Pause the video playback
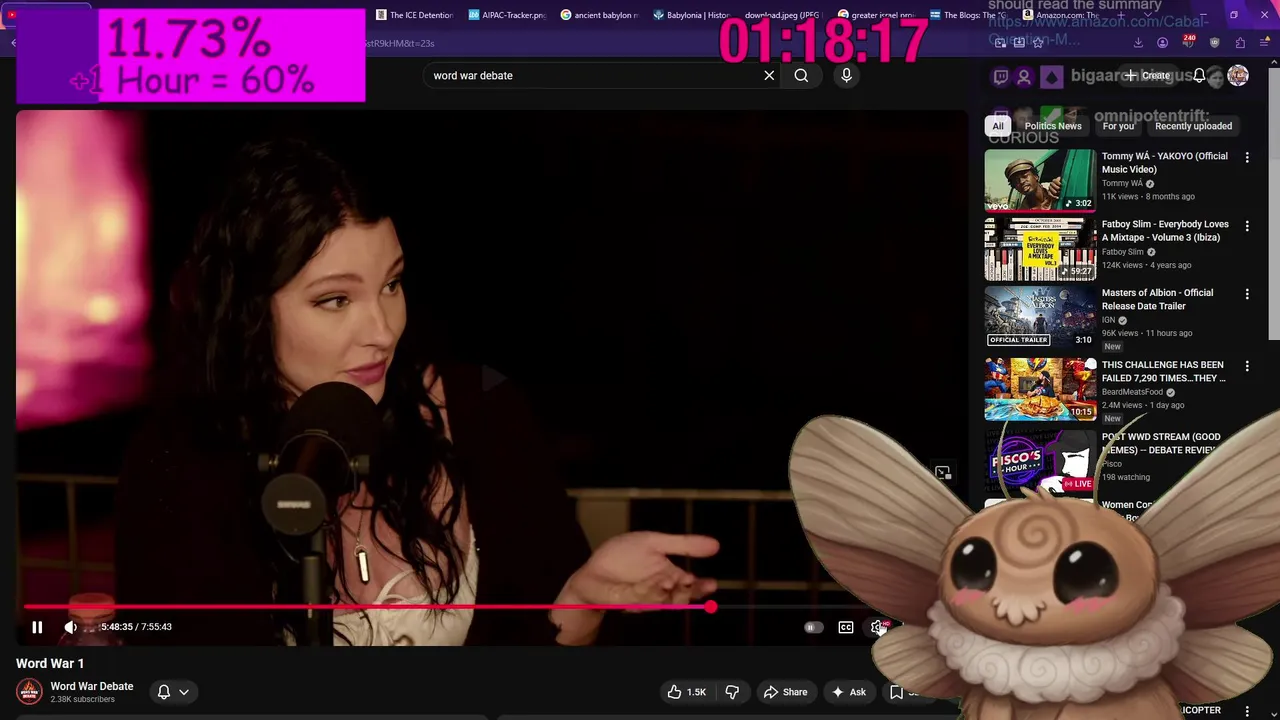The height and width of the screenshot is (720, 1280). tap(37, 627)
